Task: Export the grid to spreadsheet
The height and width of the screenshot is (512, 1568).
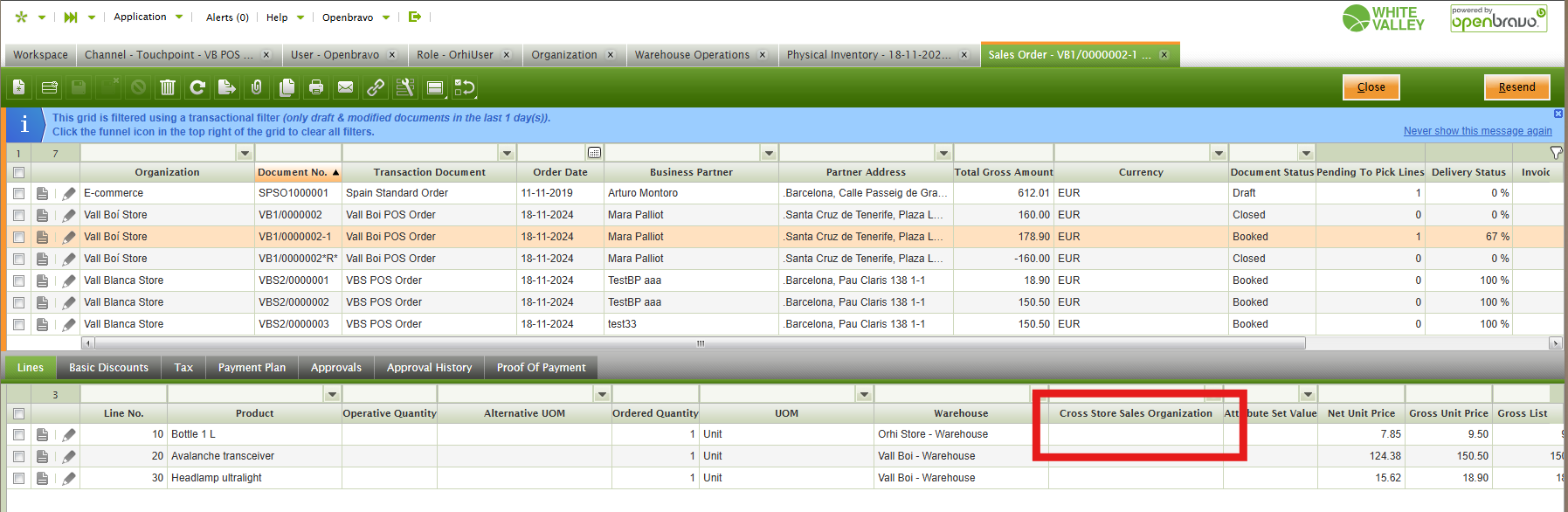Action: click(x=227, y=87)
